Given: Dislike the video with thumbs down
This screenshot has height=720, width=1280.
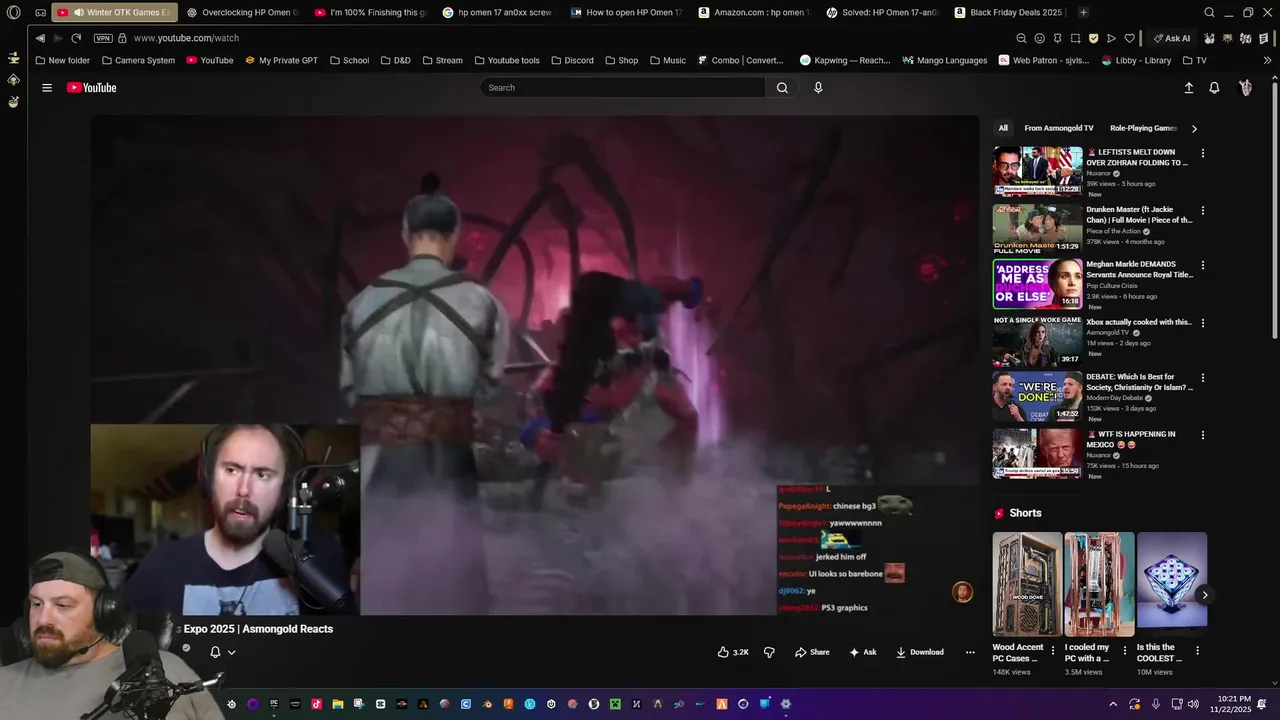Looking at the screenshot, I should 769,652.
